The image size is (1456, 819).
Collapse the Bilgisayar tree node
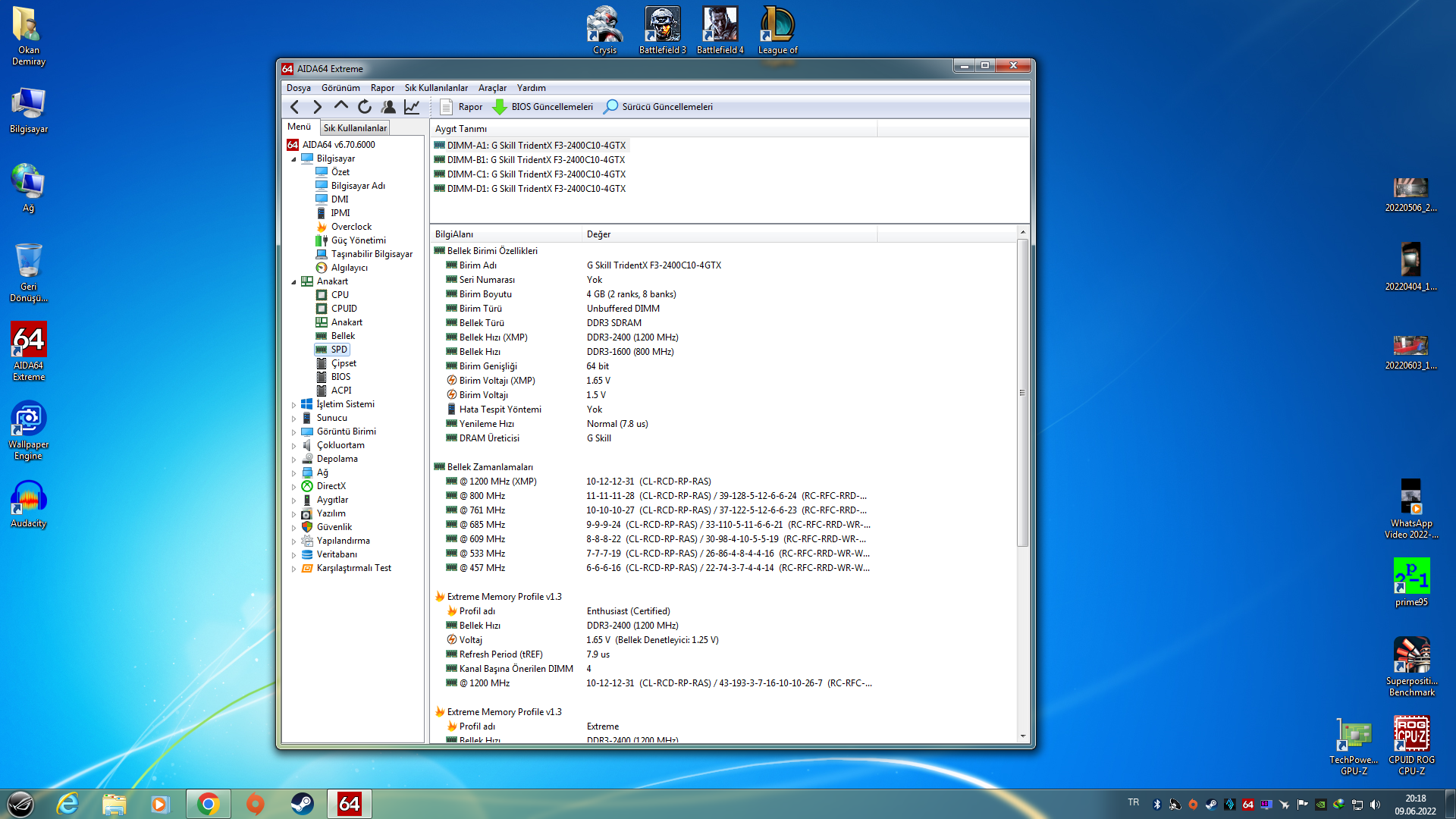[x=294, y=159]
